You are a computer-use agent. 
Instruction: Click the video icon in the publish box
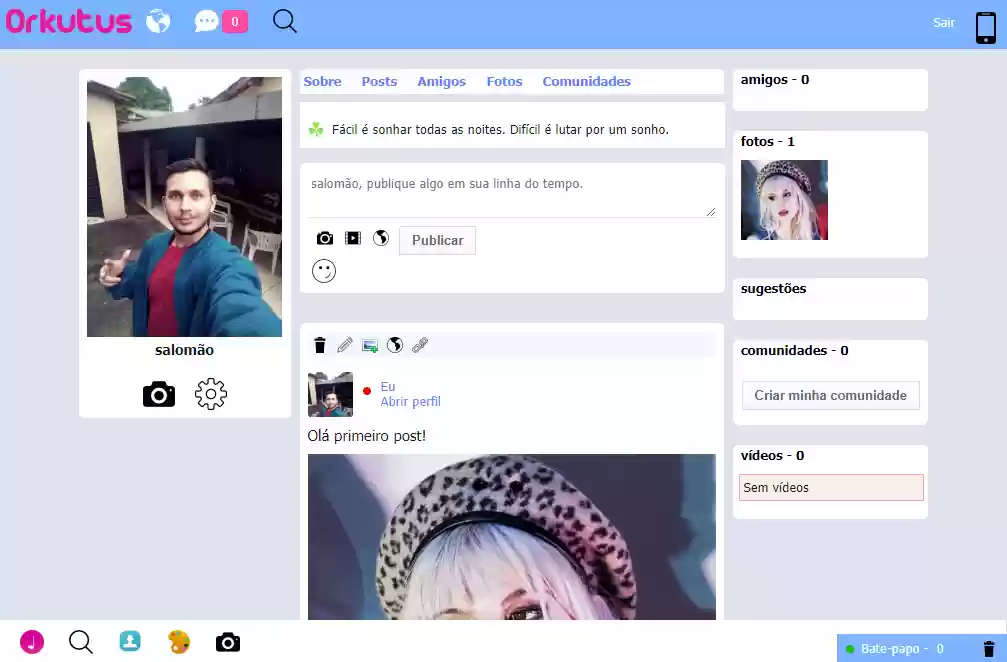352,238
